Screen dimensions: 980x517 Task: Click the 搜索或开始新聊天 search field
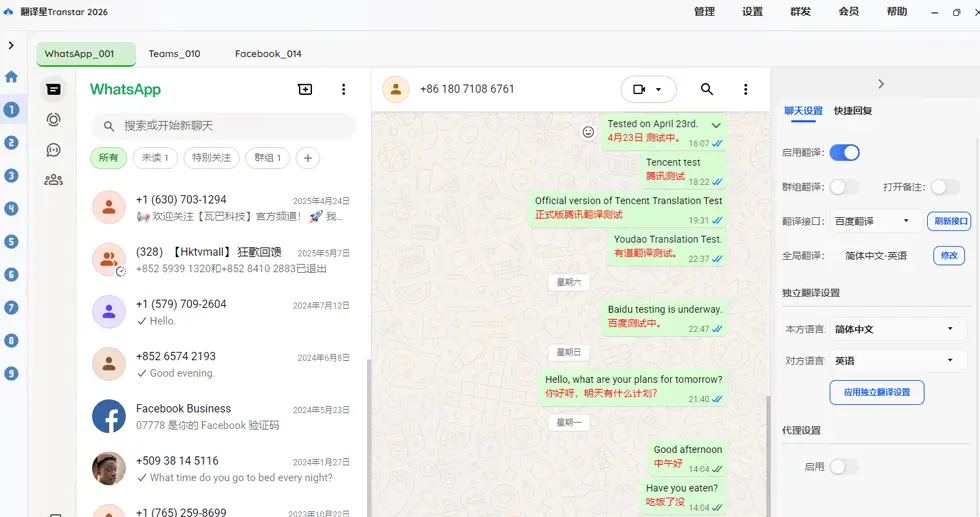point(224,126)
